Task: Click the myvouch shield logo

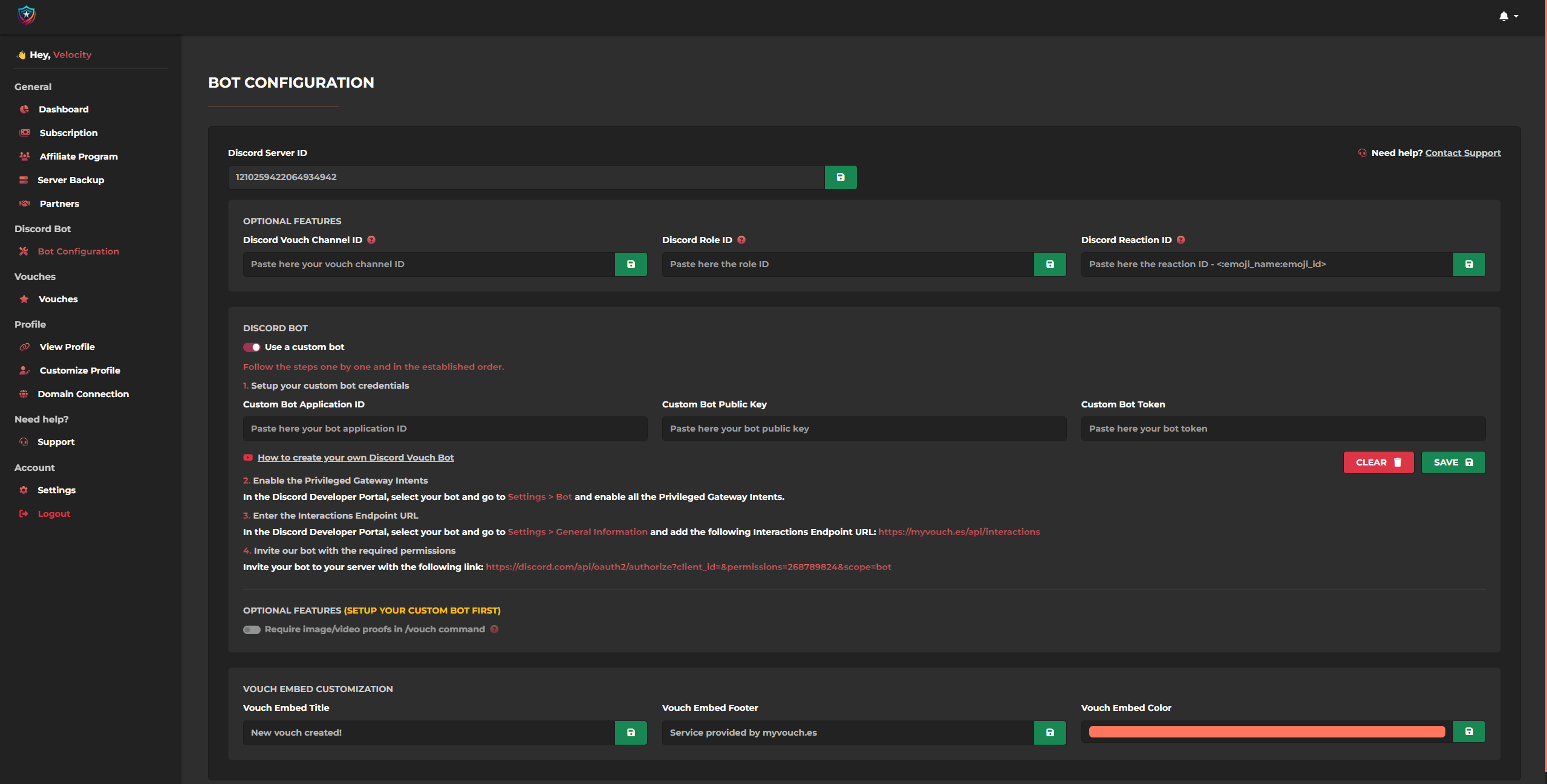Action: (x=26, y=15)
